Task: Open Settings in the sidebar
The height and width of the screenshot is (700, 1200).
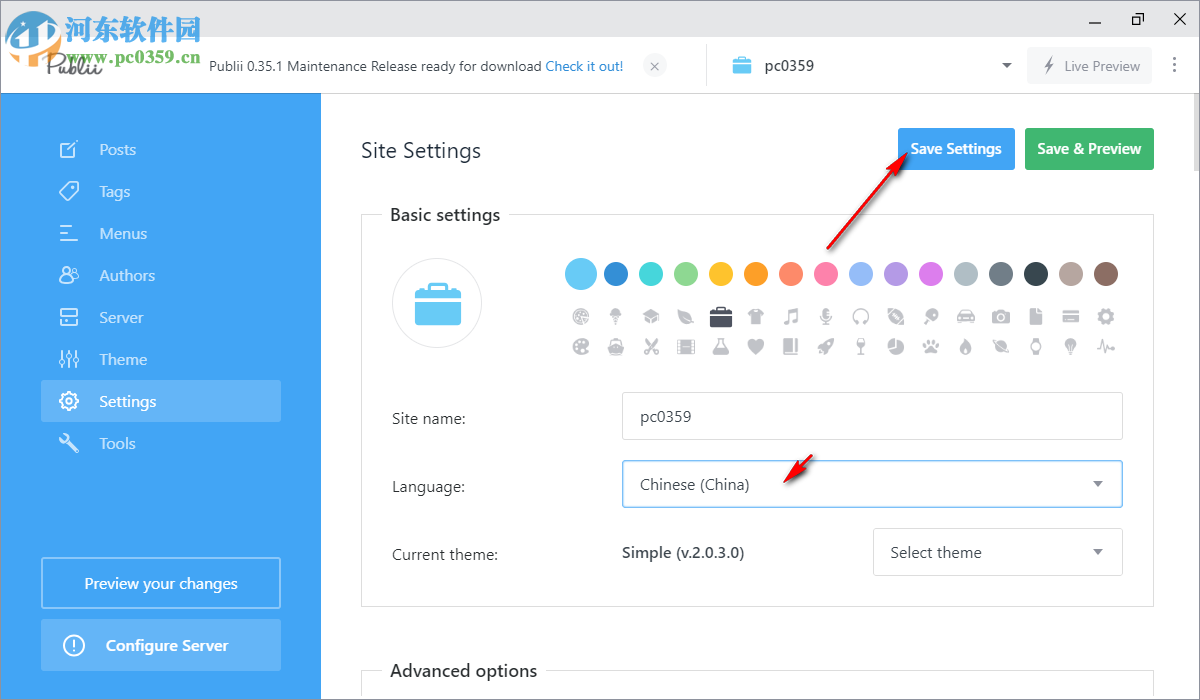Action: 161,401
